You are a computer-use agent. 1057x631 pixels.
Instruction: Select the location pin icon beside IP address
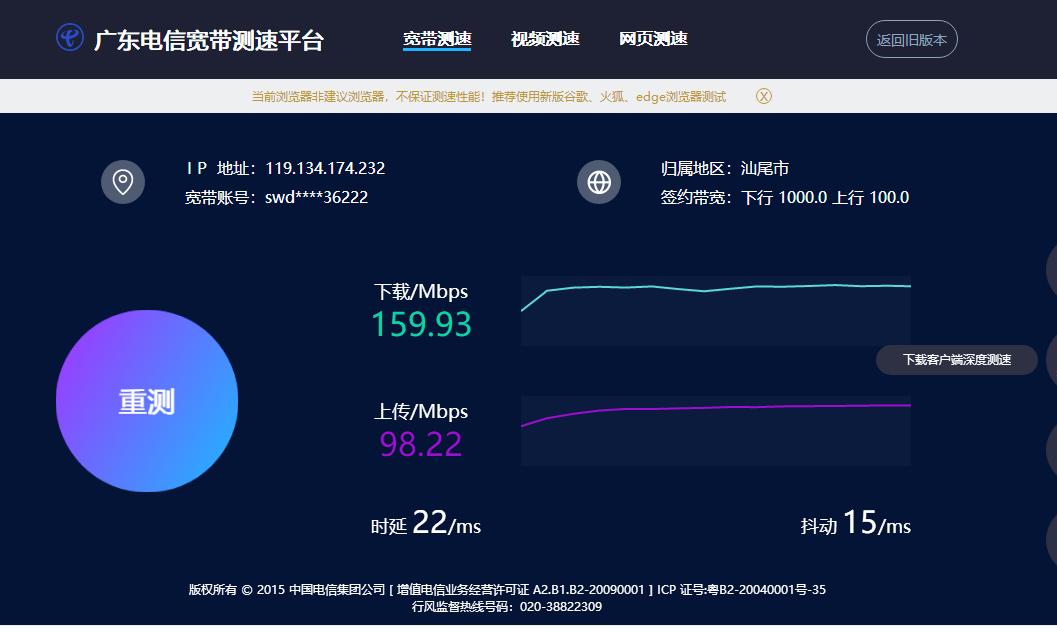pos(122,182)
